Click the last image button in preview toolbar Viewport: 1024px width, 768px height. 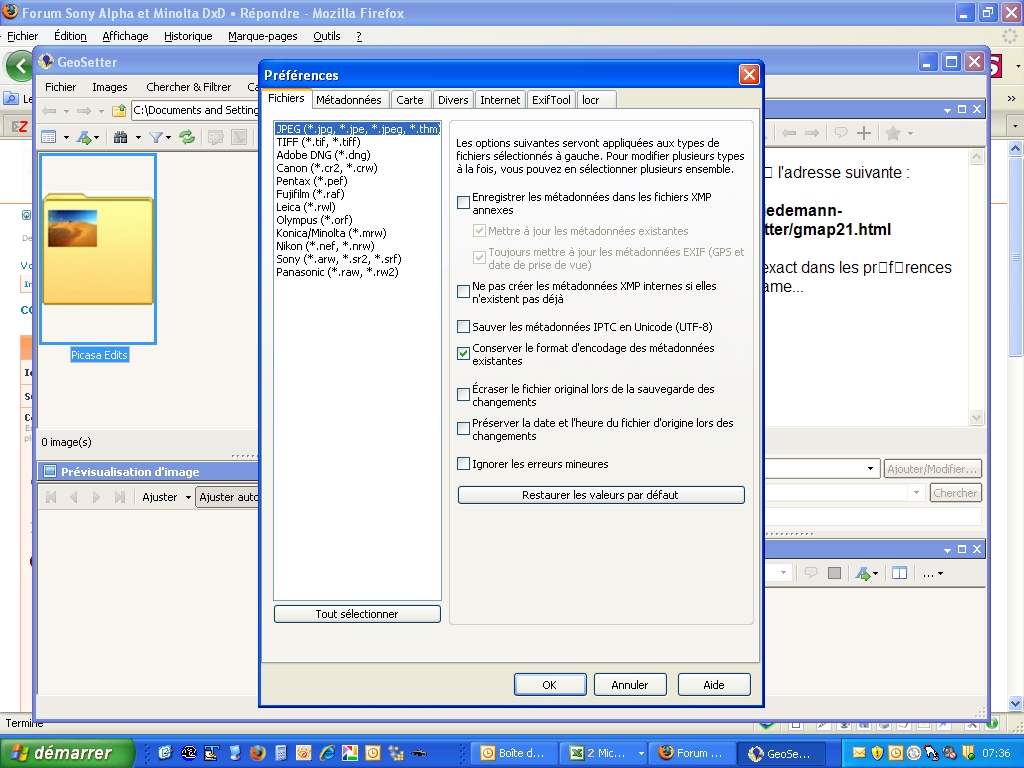[120, 497]
